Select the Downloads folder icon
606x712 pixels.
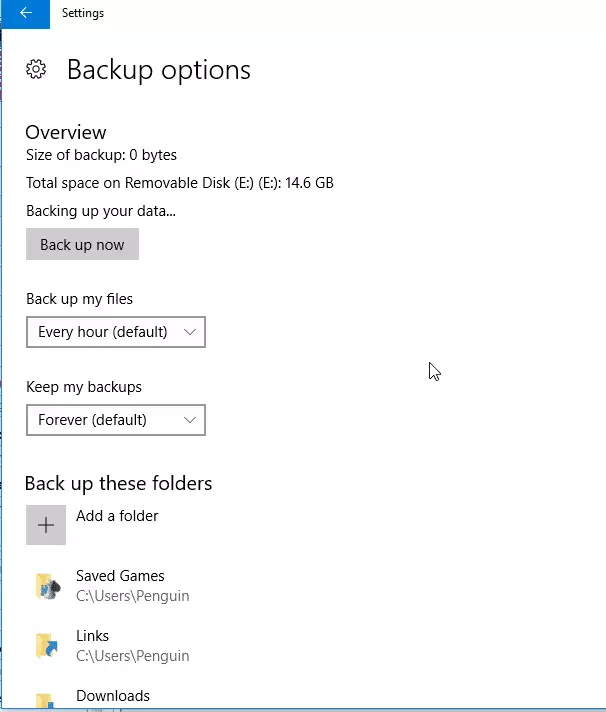pyautogui.click(x=45, y=700)
